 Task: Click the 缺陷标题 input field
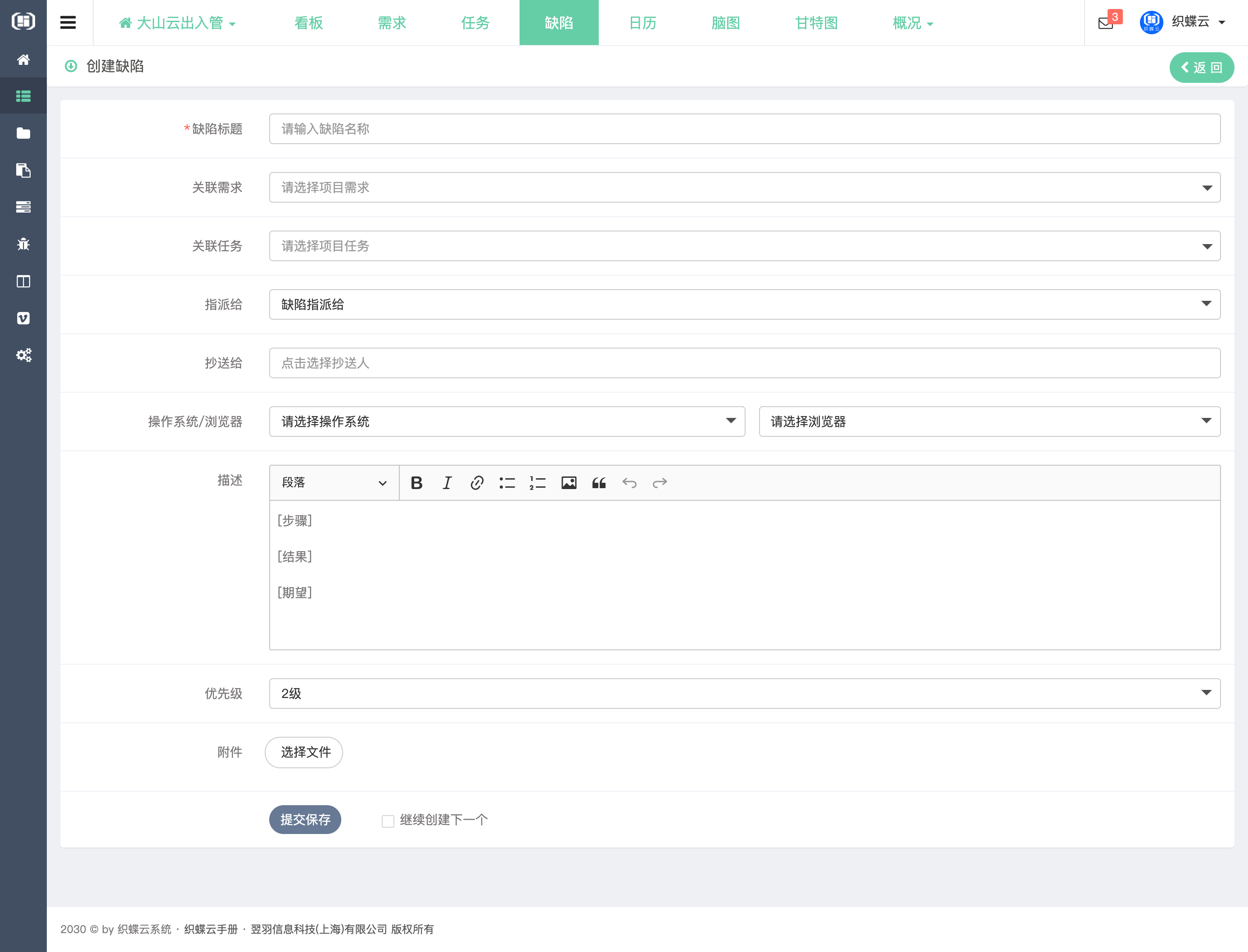pyautogui.click(x=744, y=129)
